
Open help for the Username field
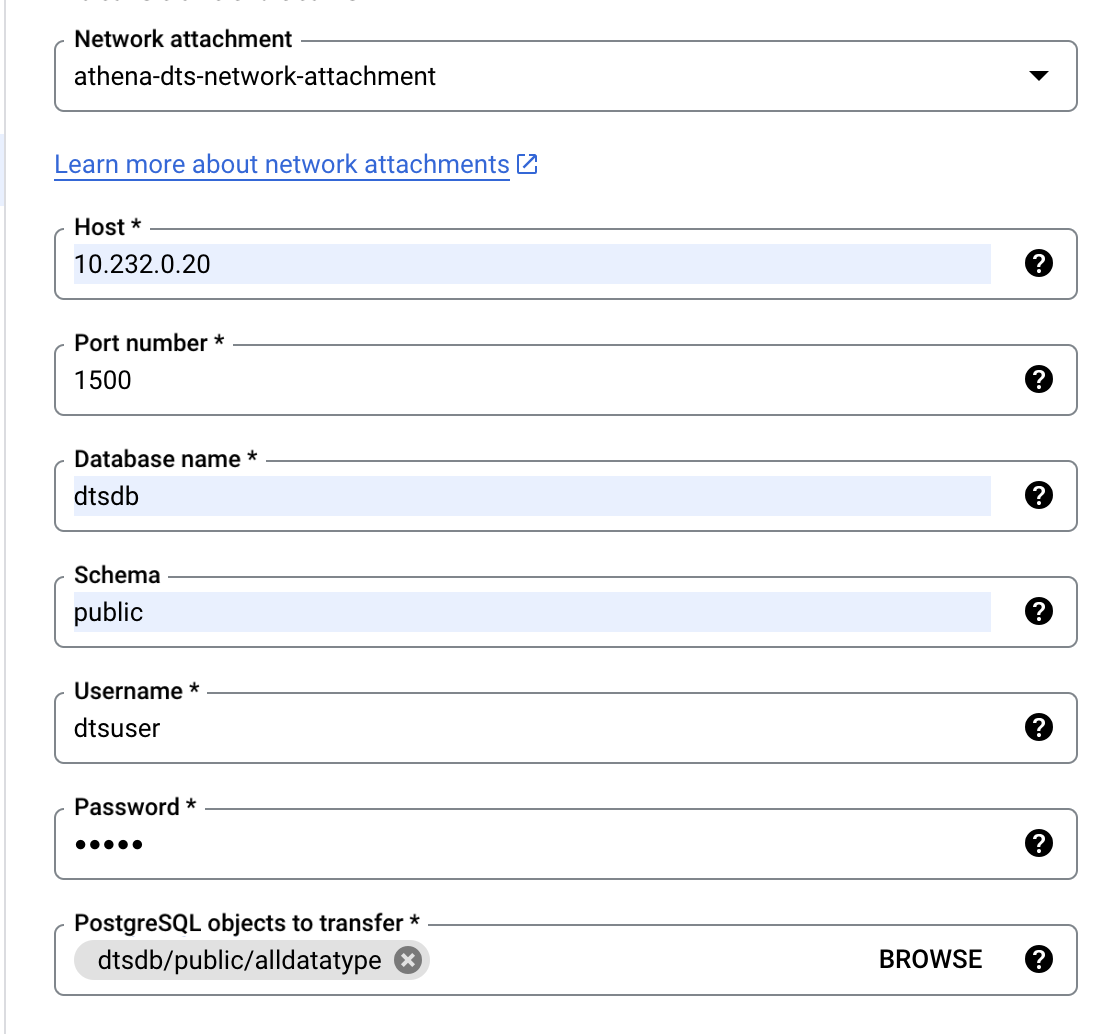coord(1039,727)
